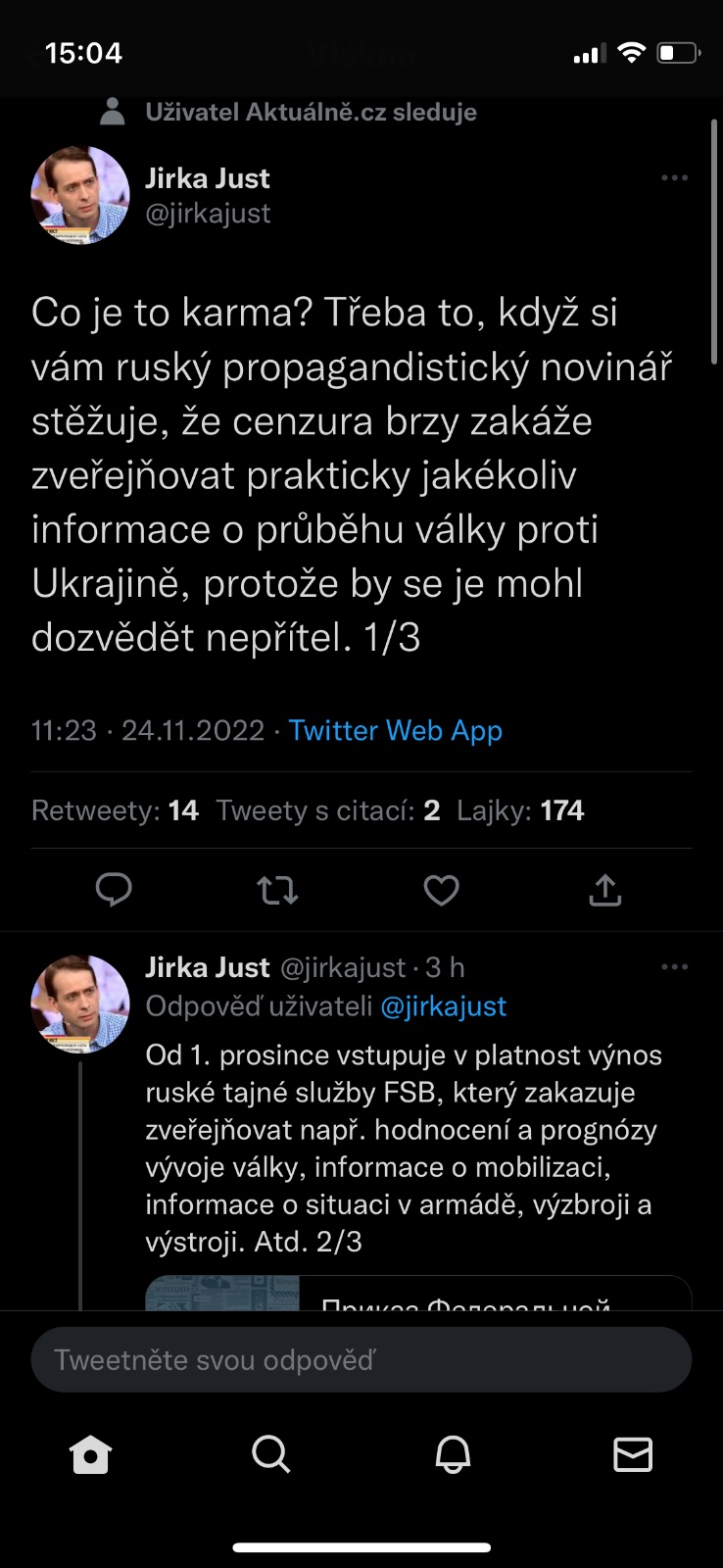Like the main tweet
The width and height of the screenshot is (723, 1568).
[x=441, y=890]
